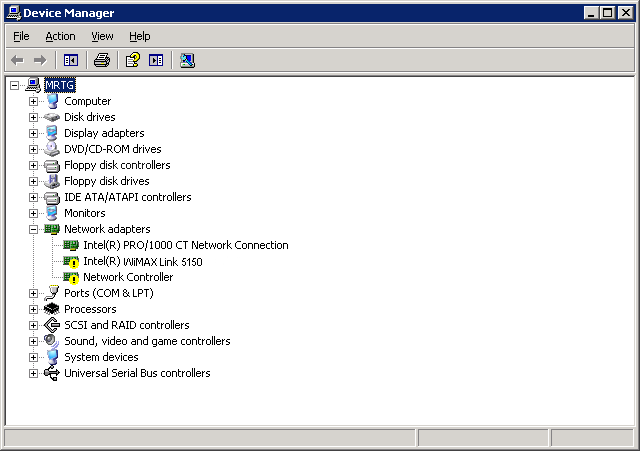Click the Sound, video and game controllers icon
Viewport: 640px width, 451px height.
(x=52, y=341)
